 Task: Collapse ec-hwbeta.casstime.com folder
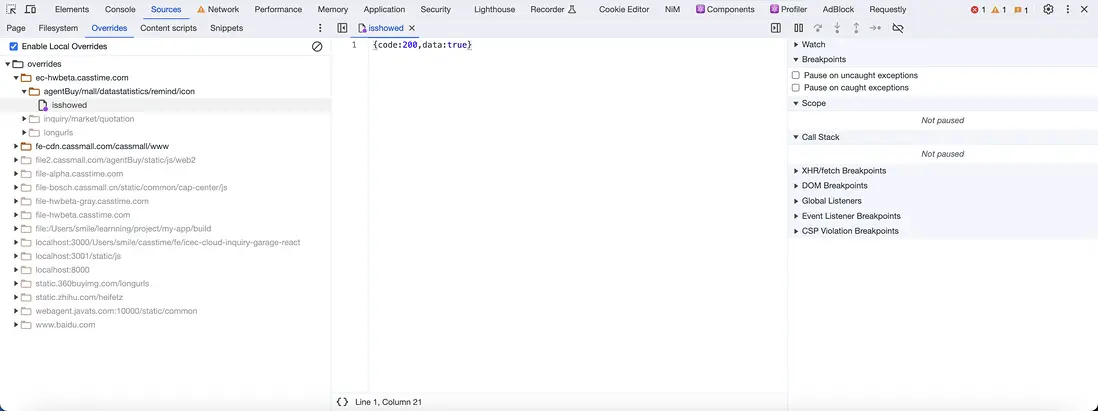(16, 78)
